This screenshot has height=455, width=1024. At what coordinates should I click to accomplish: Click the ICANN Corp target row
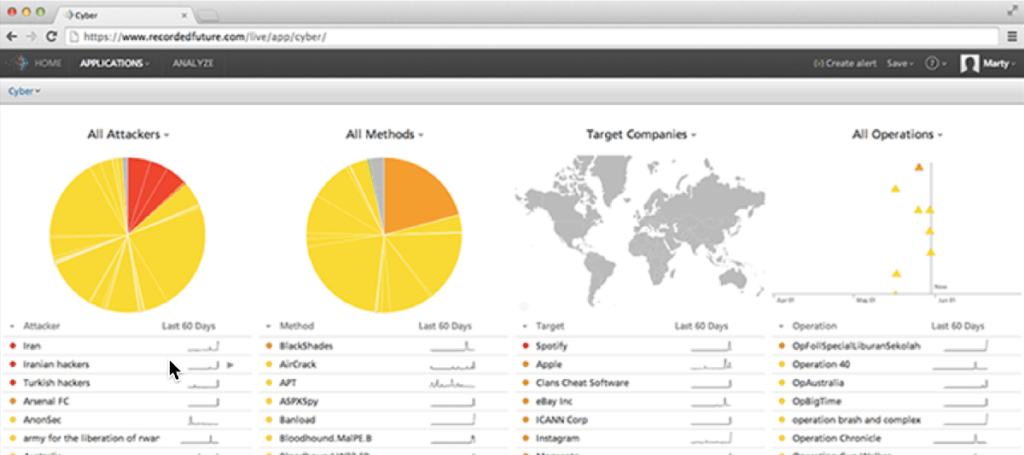click(641, 420)
